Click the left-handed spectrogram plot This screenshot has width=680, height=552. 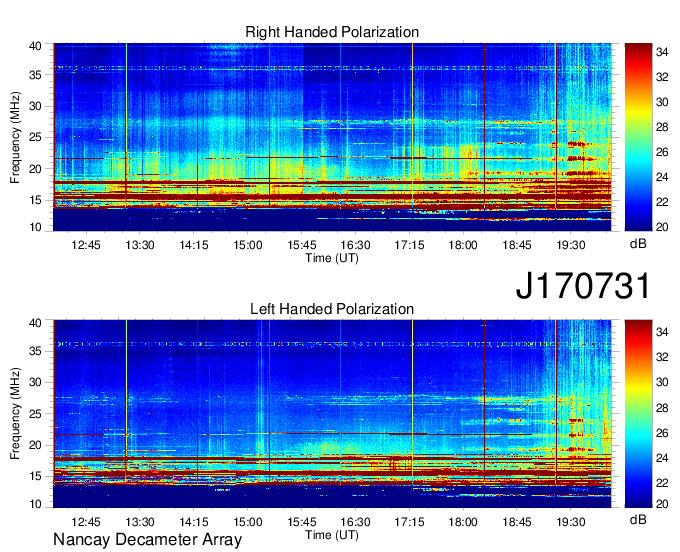[x=332, y=414]
